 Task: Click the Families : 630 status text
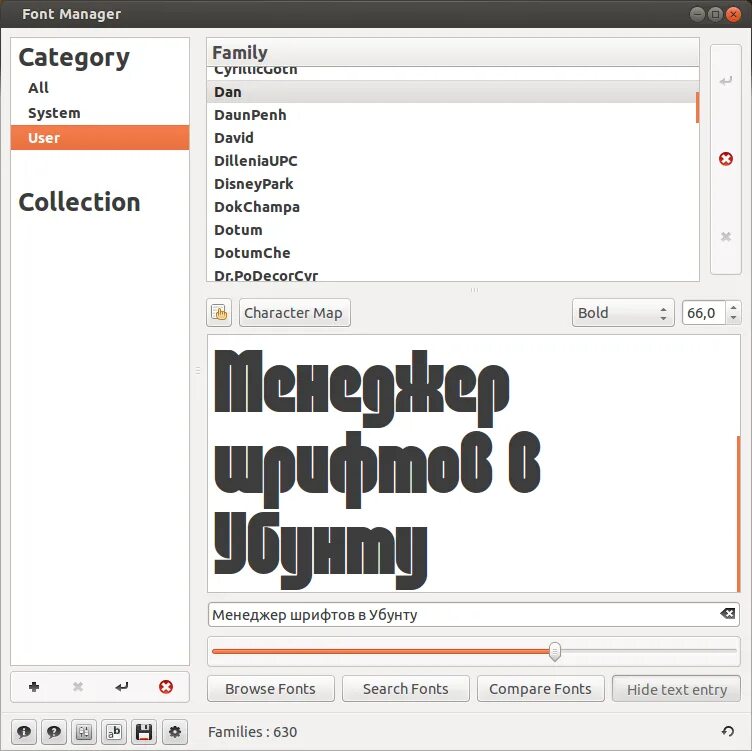tap(252, 732)
